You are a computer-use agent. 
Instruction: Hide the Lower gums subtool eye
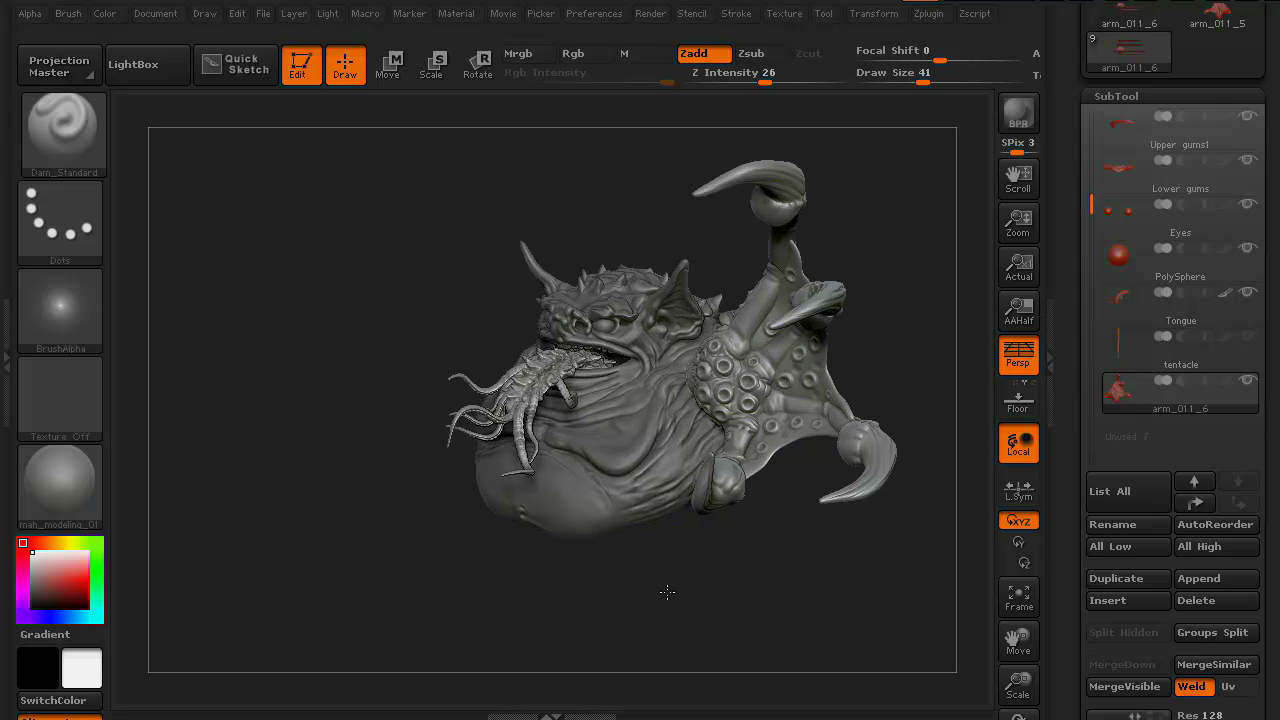tap(1247, 160)
